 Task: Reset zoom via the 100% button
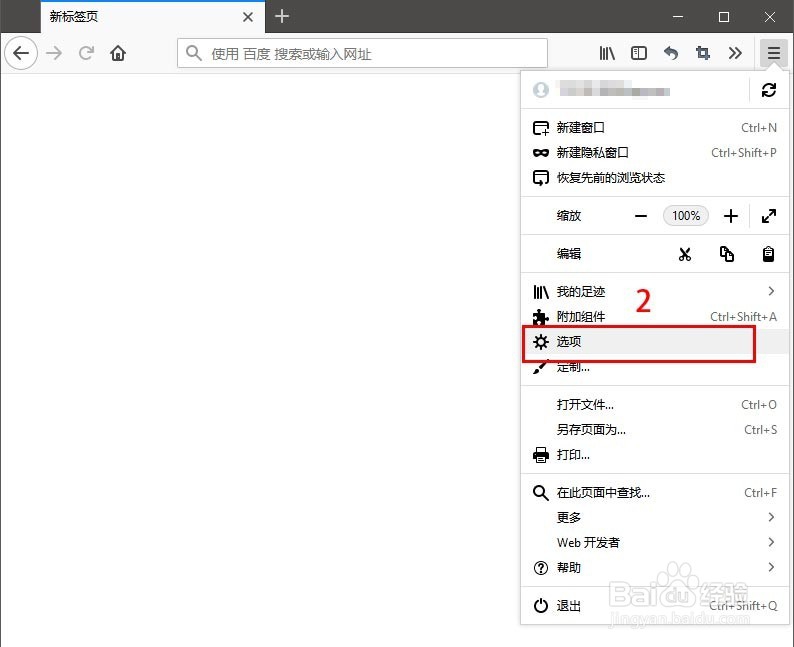[x=686, y=216]
